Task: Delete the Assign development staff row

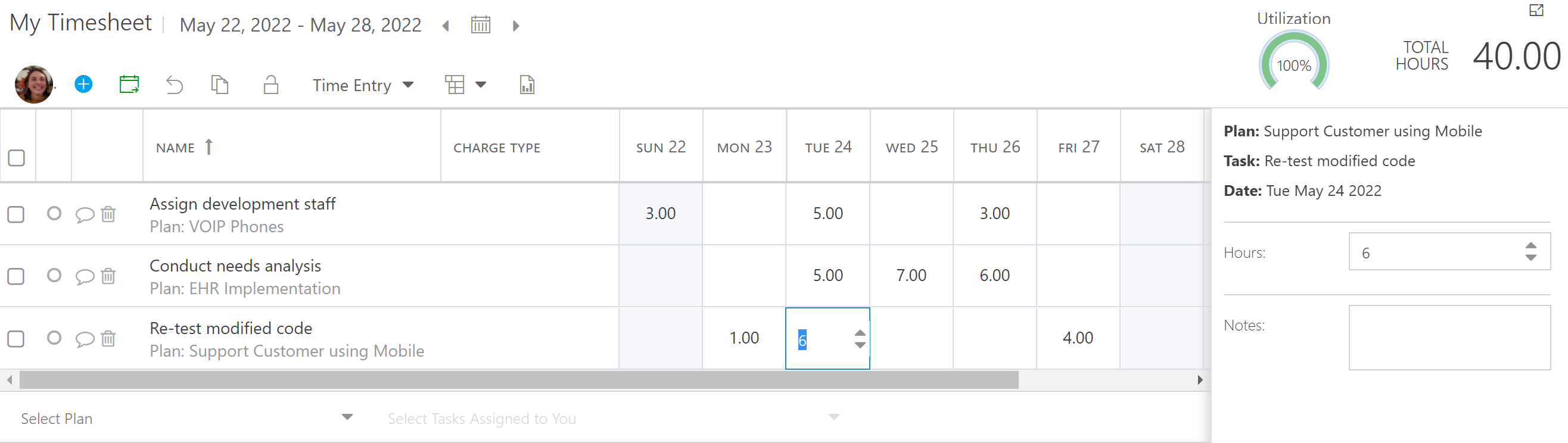Action: click(x=108, y=214)
